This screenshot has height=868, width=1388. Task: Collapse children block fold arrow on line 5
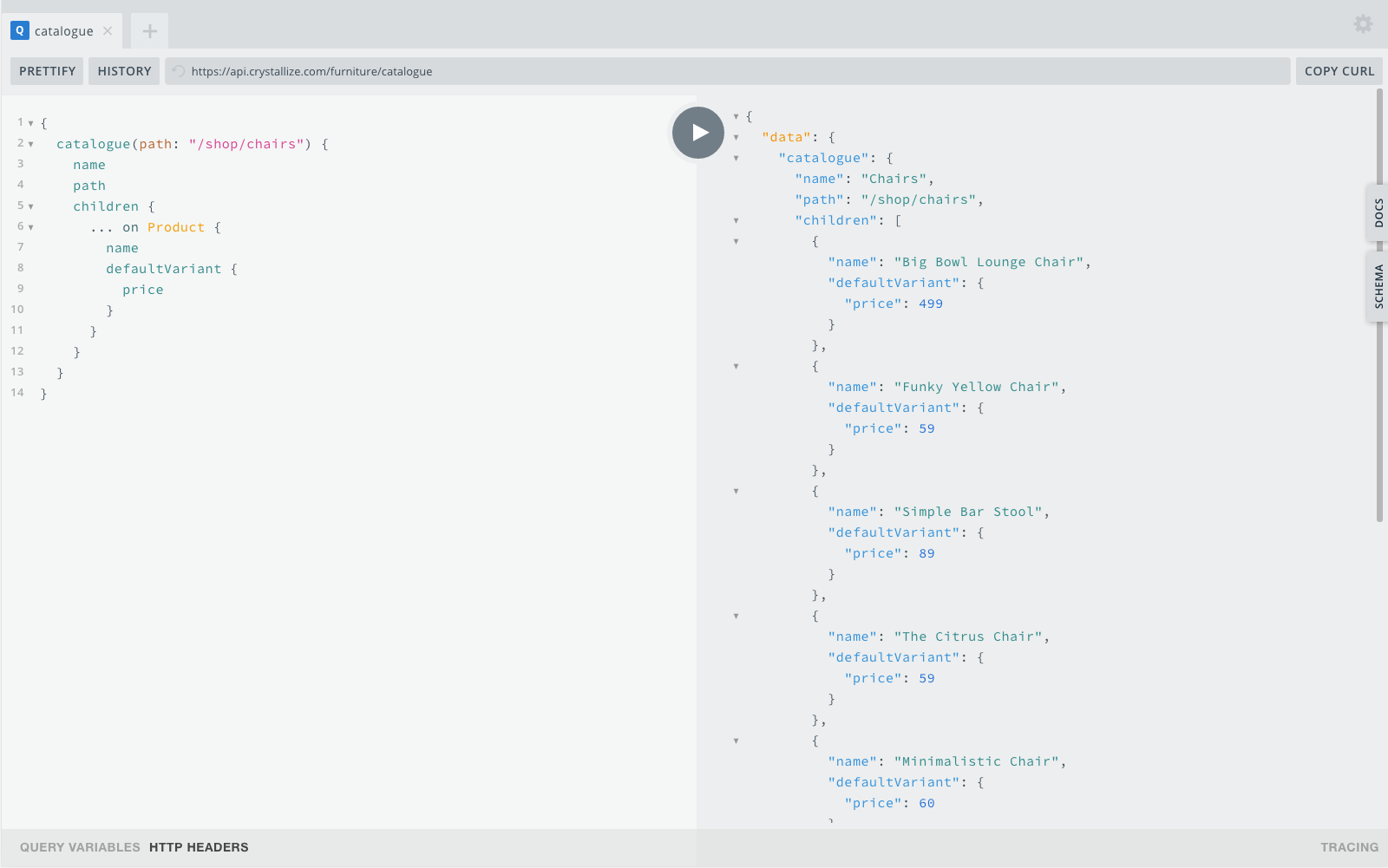pos(31,206)
